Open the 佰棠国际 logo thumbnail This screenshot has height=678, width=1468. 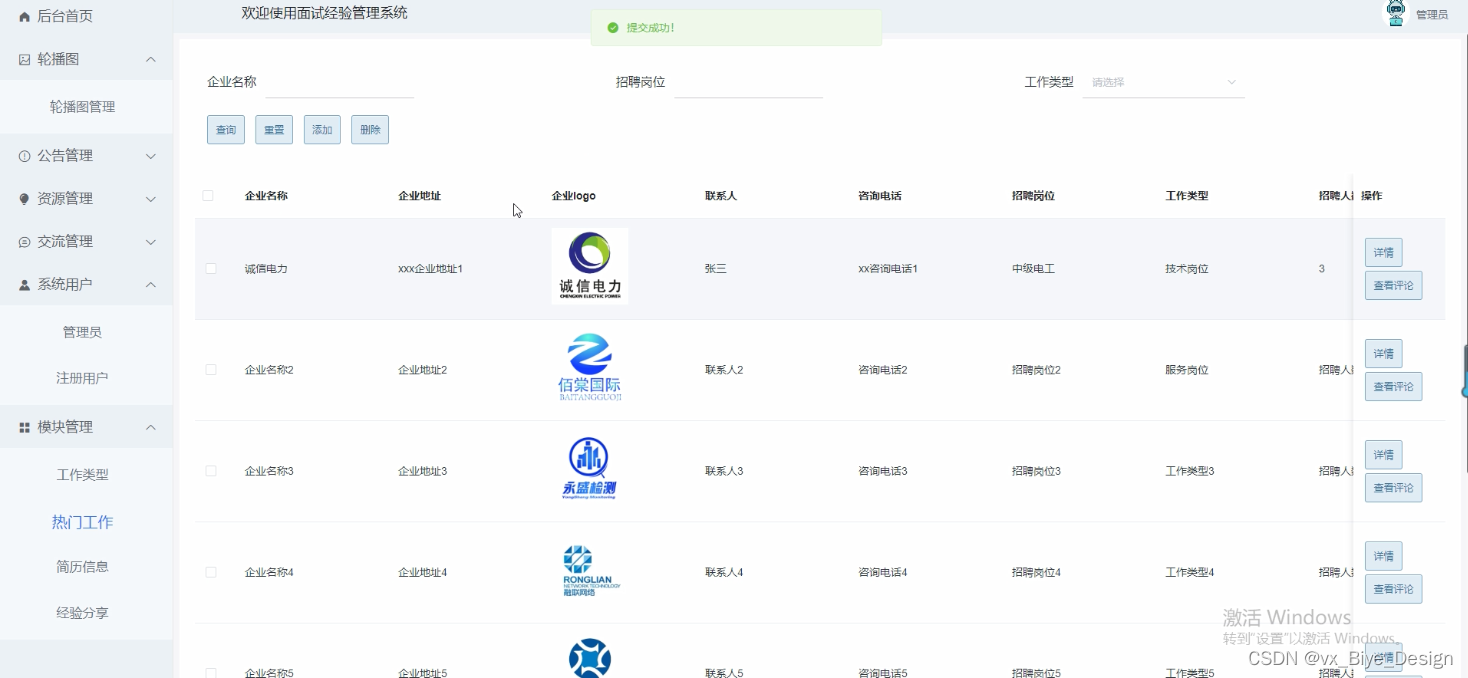590,367
